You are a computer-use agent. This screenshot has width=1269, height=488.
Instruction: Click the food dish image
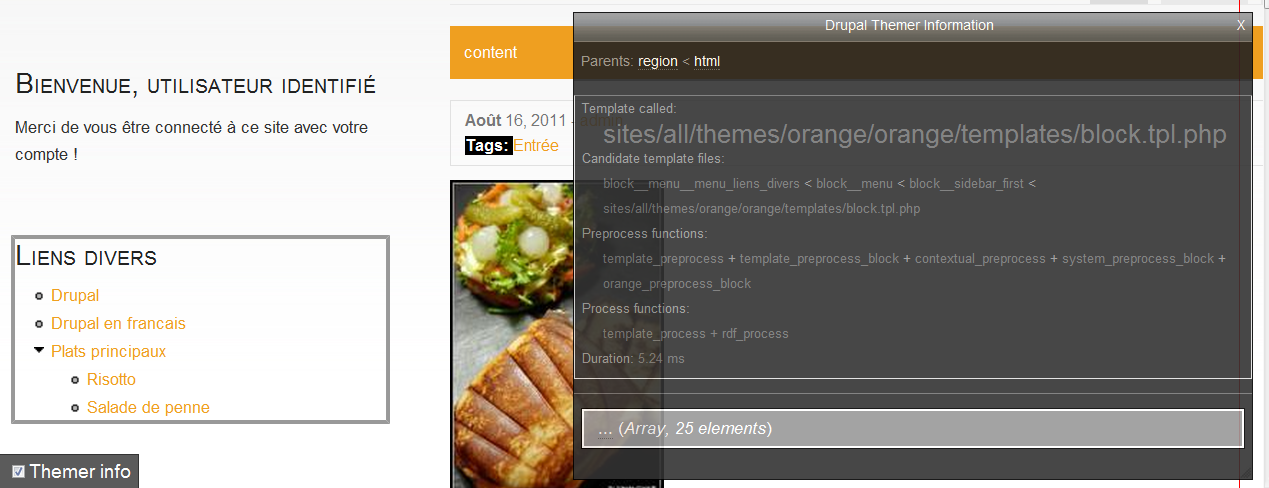coord(512,330)
